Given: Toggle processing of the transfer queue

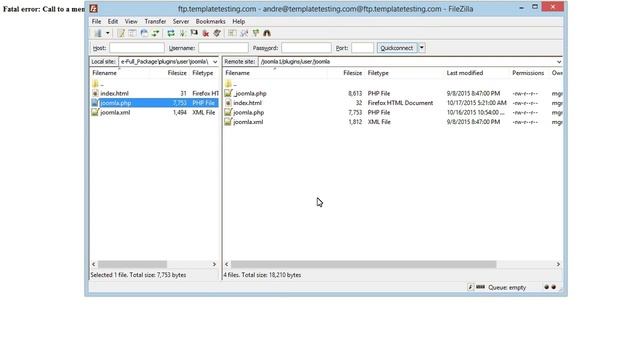Looking at the screenshot, I should click(182, 33).
